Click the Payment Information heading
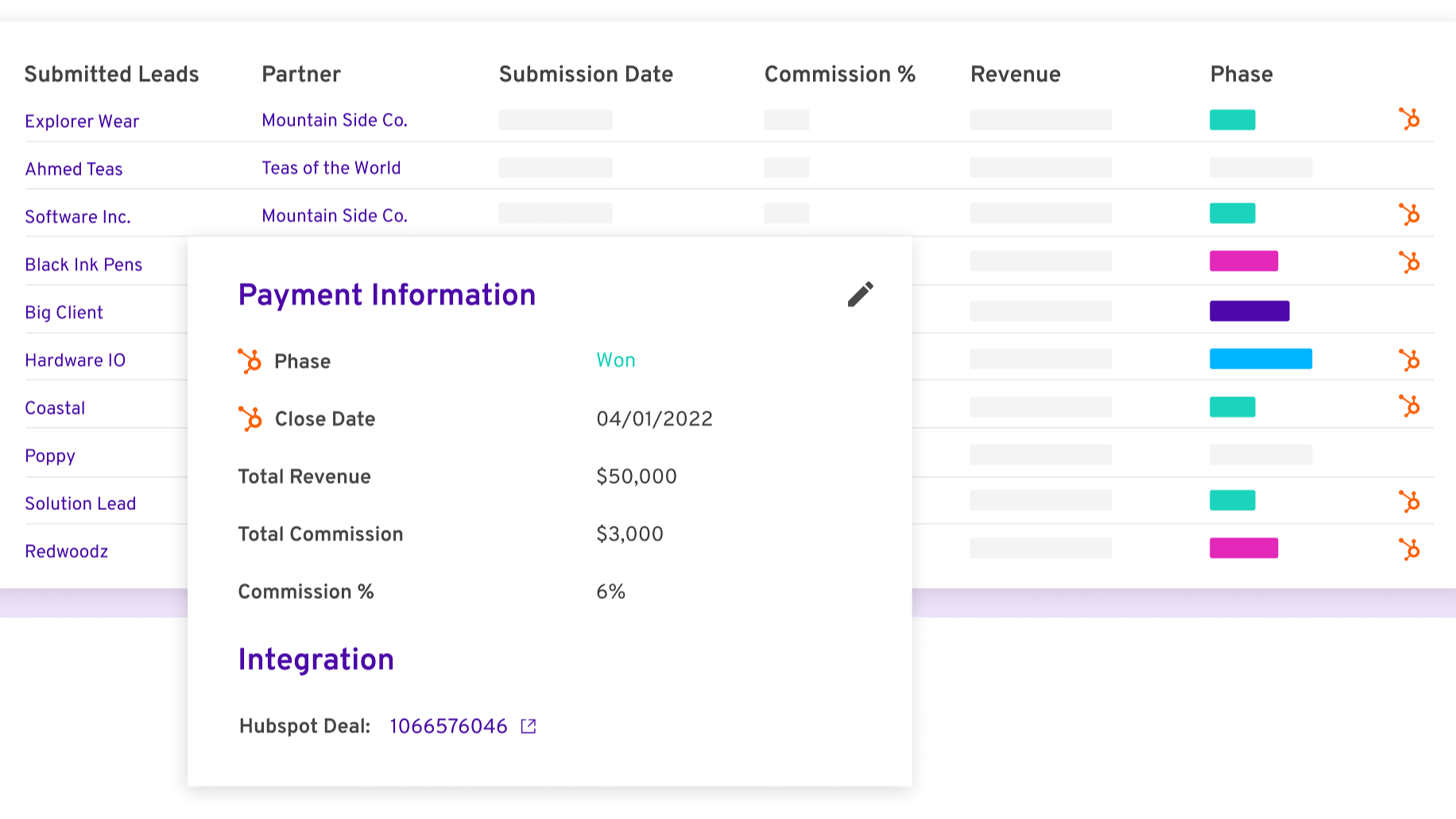 [x=387, y=295]
